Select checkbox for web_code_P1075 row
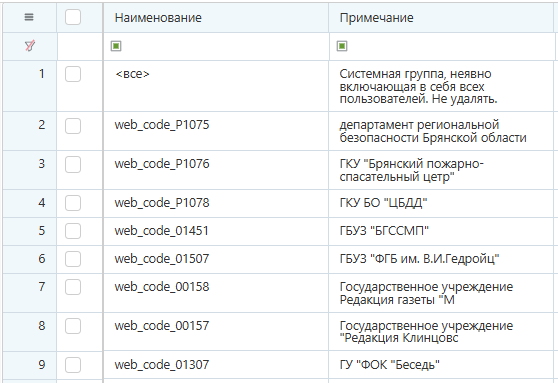 coord(73,126)
